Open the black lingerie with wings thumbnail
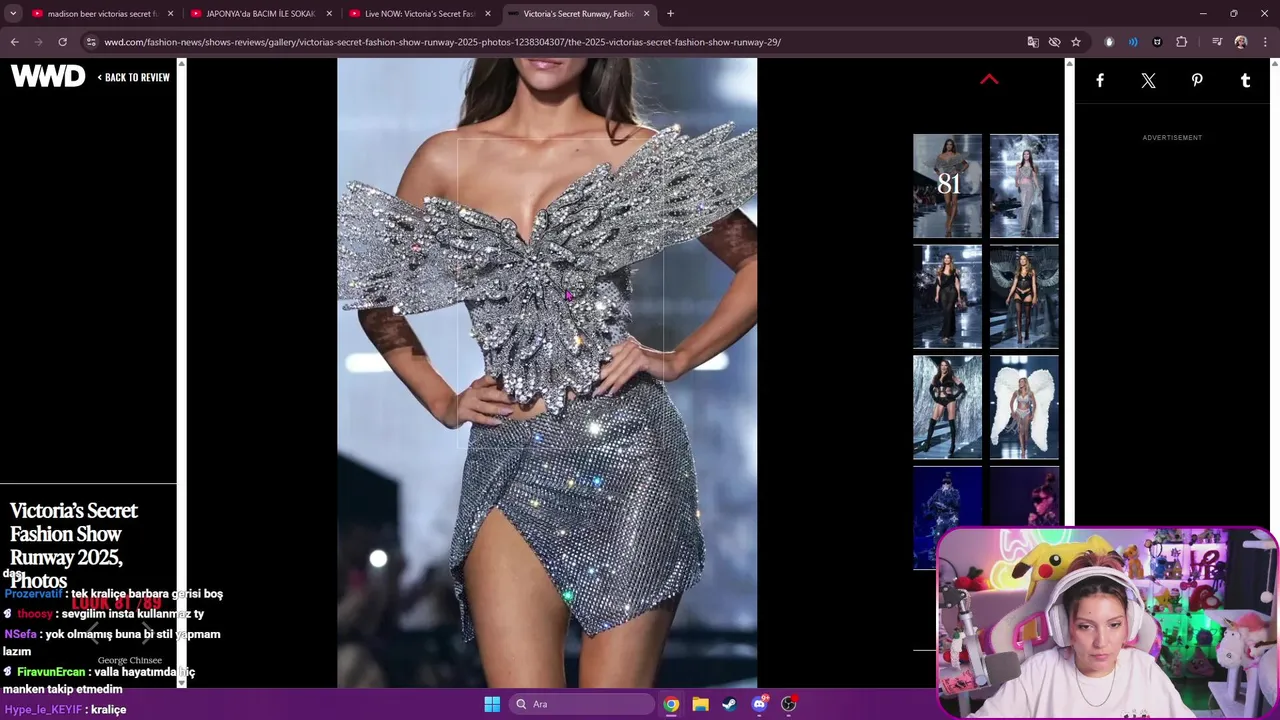Screen dimensions: 1280x720 (x=1024, y=297)
